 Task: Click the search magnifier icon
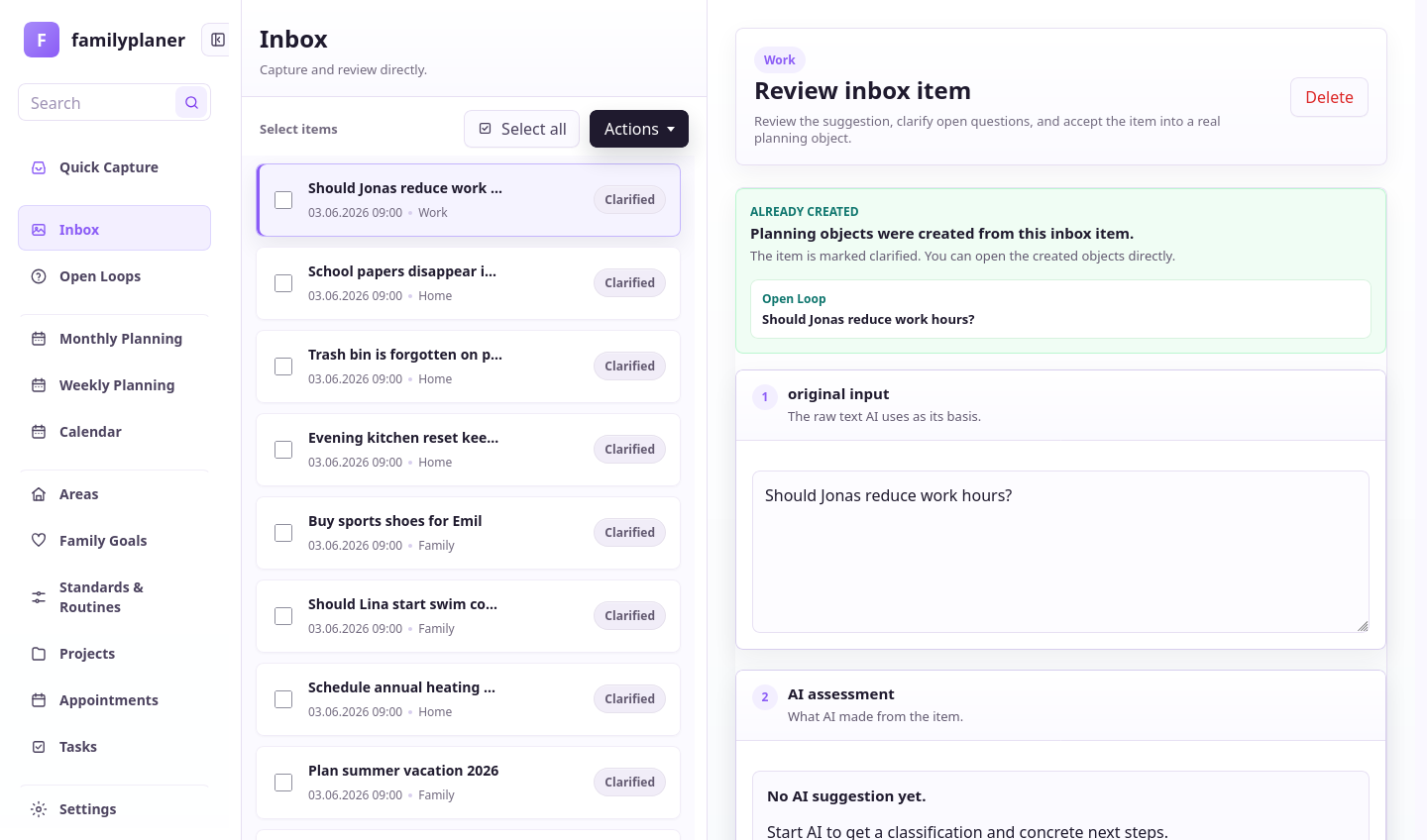(191, 102)
